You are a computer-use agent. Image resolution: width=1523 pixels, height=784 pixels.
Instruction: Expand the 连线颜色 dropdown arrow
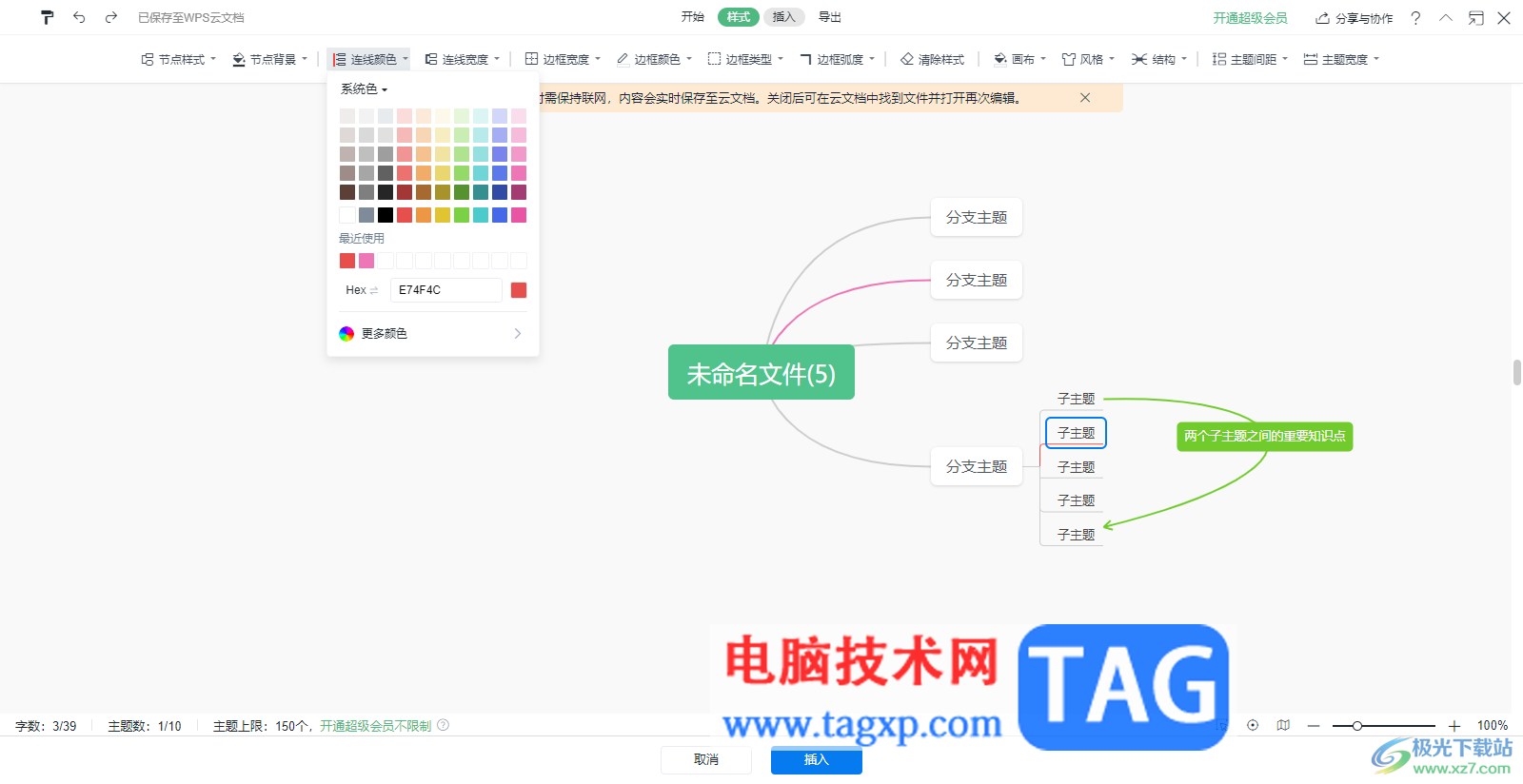[405, 59]
